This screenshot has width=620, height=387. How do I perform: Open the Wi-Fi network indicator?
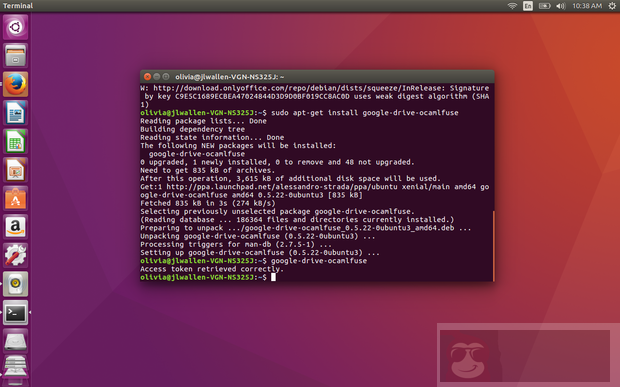point(512,6)
